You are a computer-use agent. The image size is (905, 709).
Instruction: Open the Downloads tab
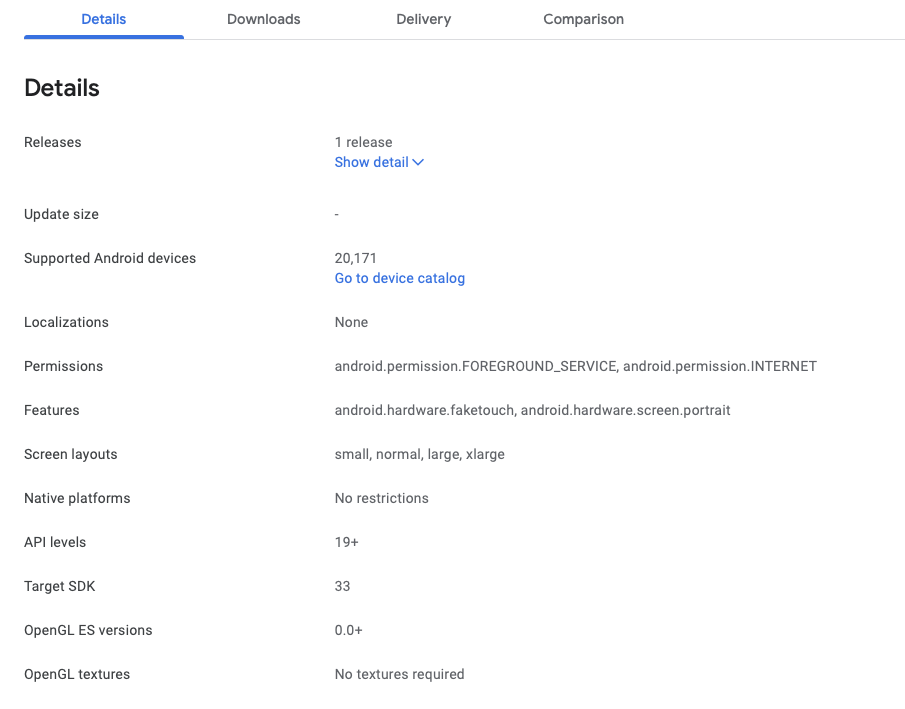264,19
